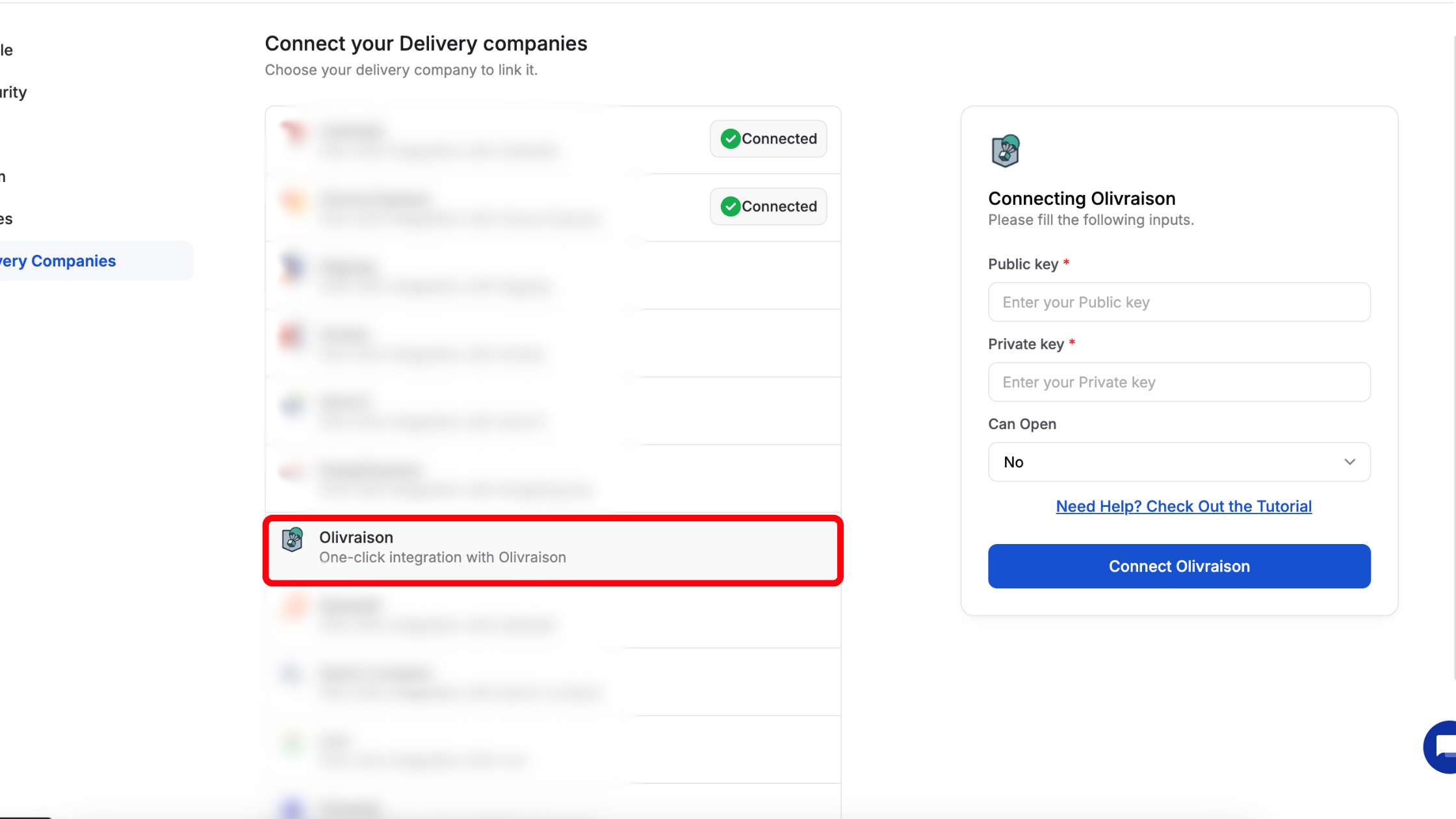Screen dimensions: 1456x819
Task: Click the first Connected status badge
Action: tap(768, 138)
